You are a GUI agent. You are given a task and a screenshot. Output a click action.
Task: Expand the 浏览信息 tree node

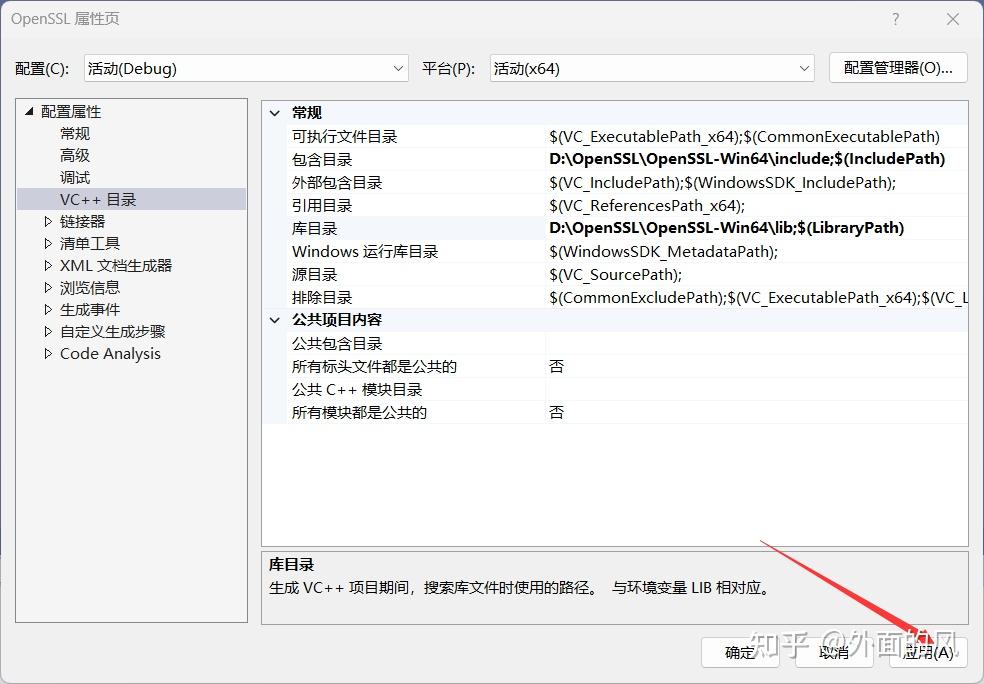tap(48, 287)
